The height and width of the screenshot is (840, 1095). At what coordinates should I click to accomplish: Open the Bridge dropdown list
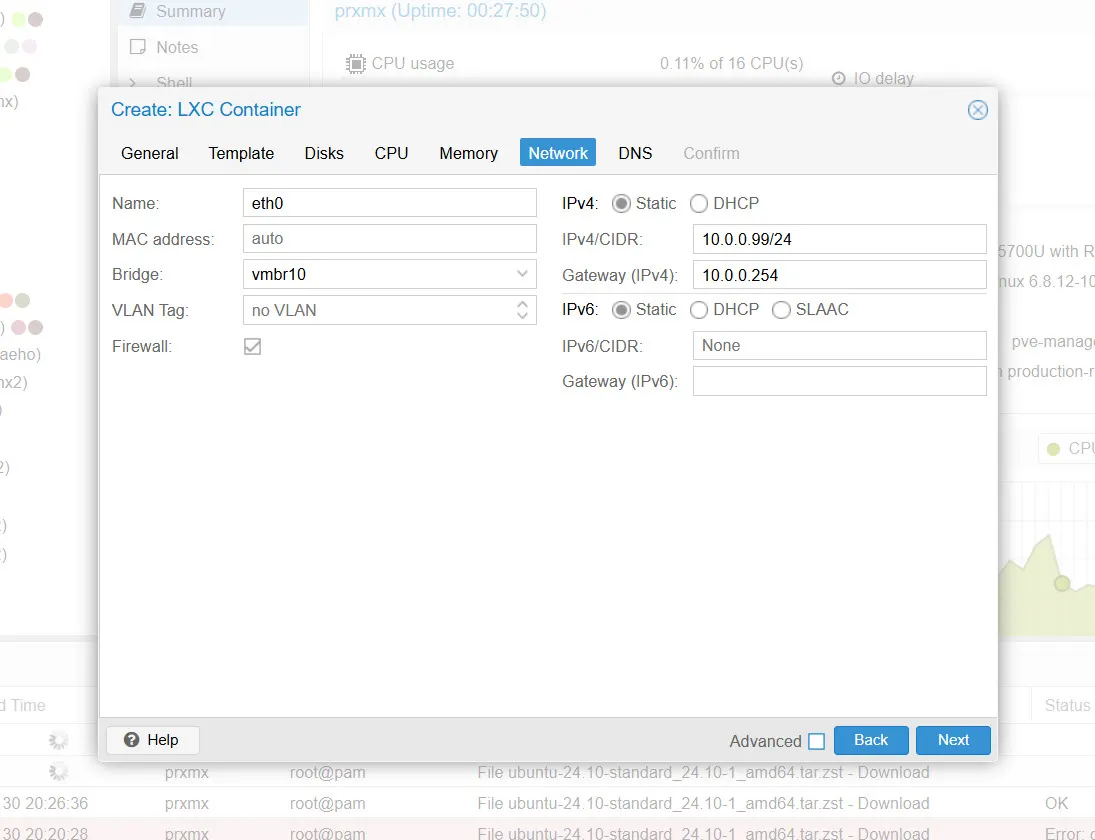pos(522,274)
